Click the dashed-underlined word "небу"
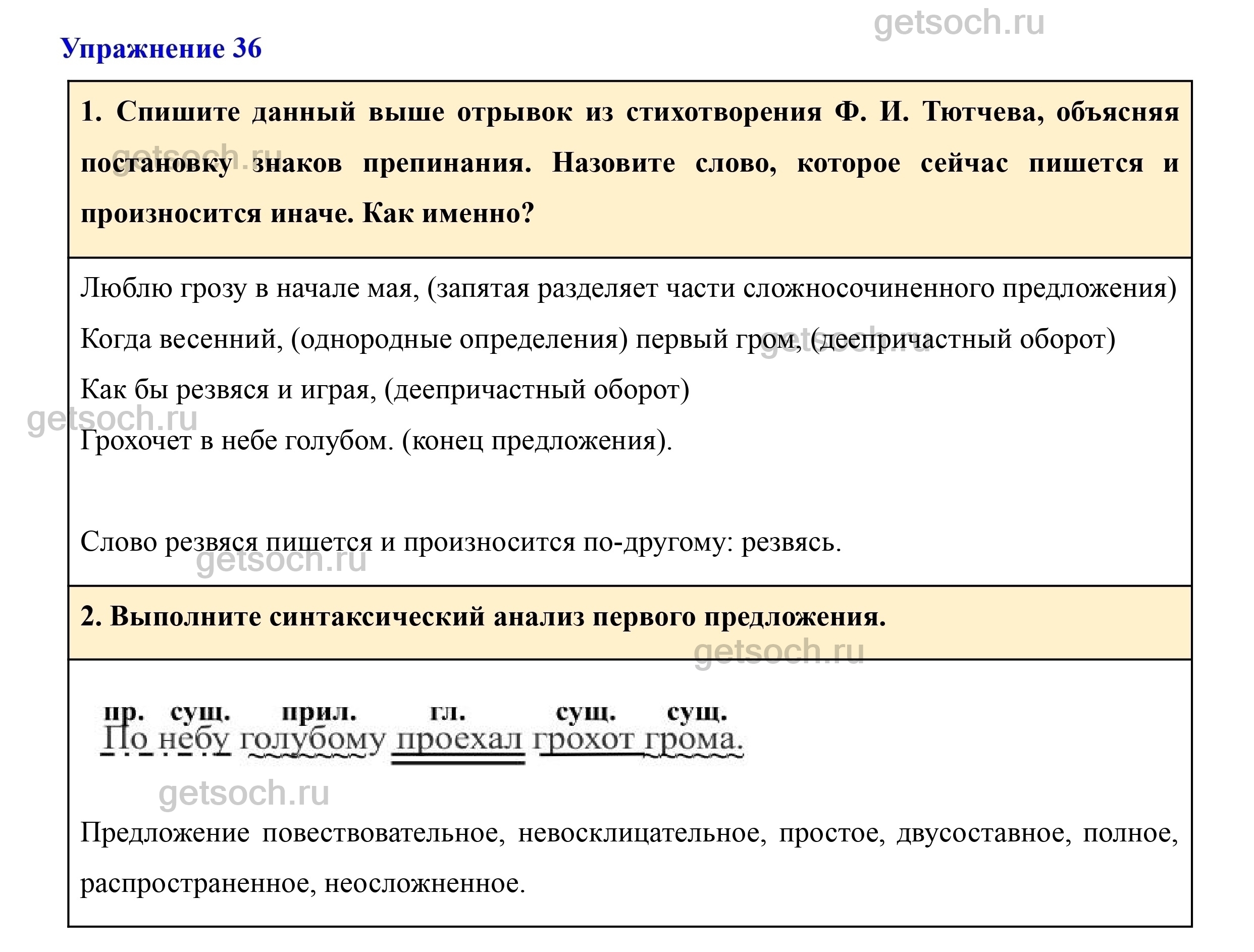 [x=194, y=739]
